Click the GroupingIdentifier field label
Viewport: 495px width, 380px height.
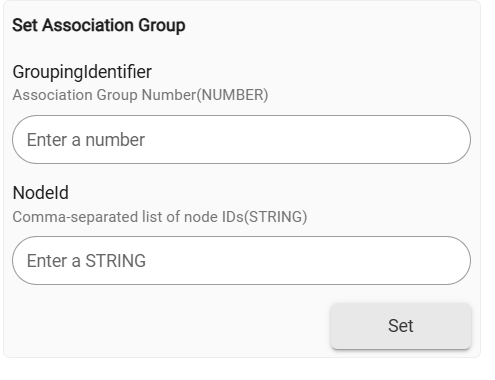click(x=82, y=72)
